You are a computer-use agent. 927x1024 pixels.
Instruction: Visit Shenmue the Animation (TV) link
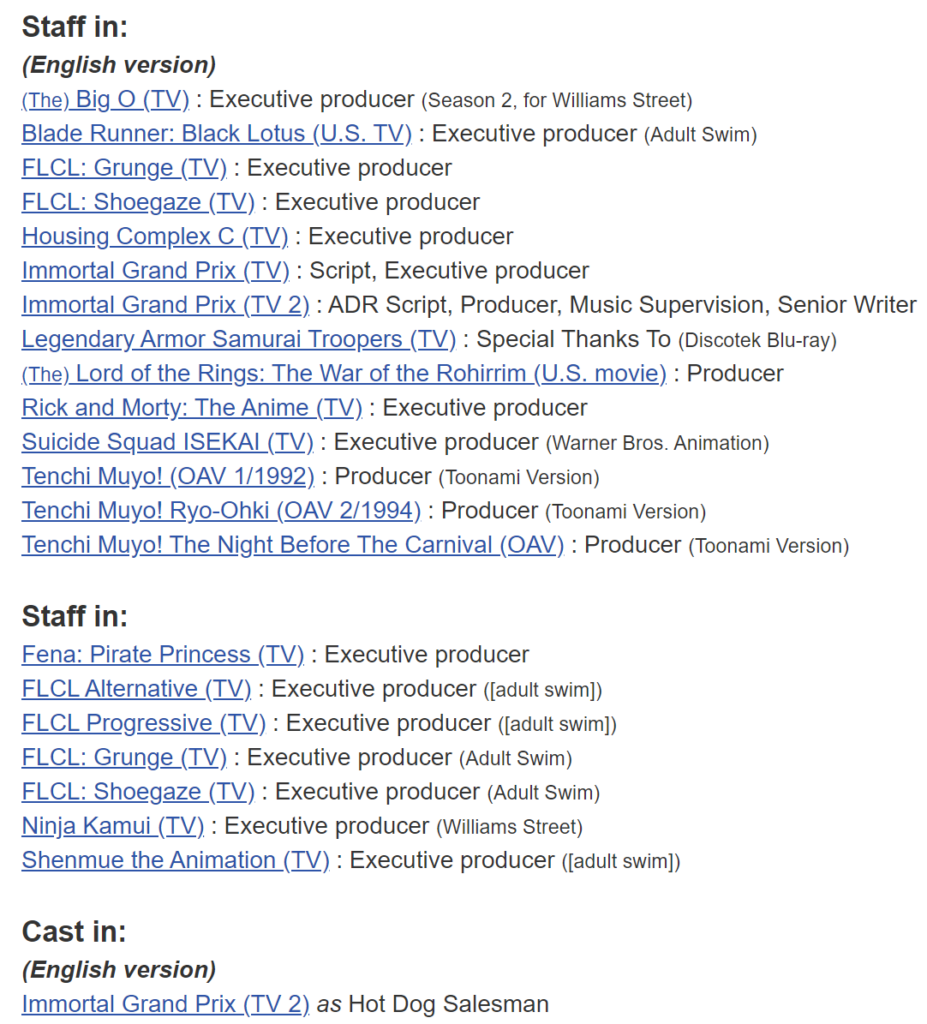(x=175, y=860)
